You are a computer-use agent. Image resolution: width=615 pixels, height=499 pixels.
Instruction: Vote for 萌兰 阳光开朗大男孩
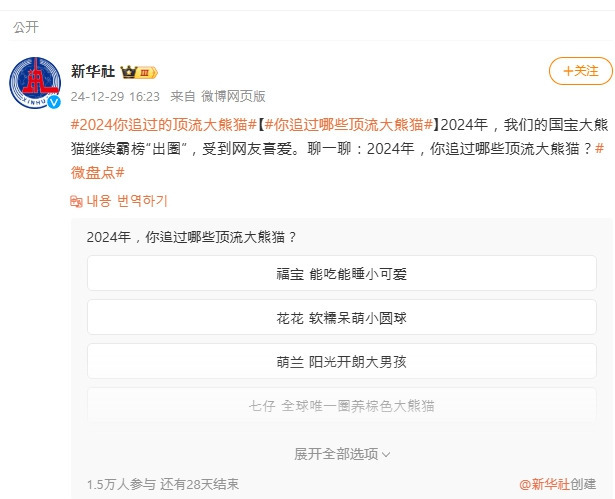pyautogui.click(x=342, y=361)
